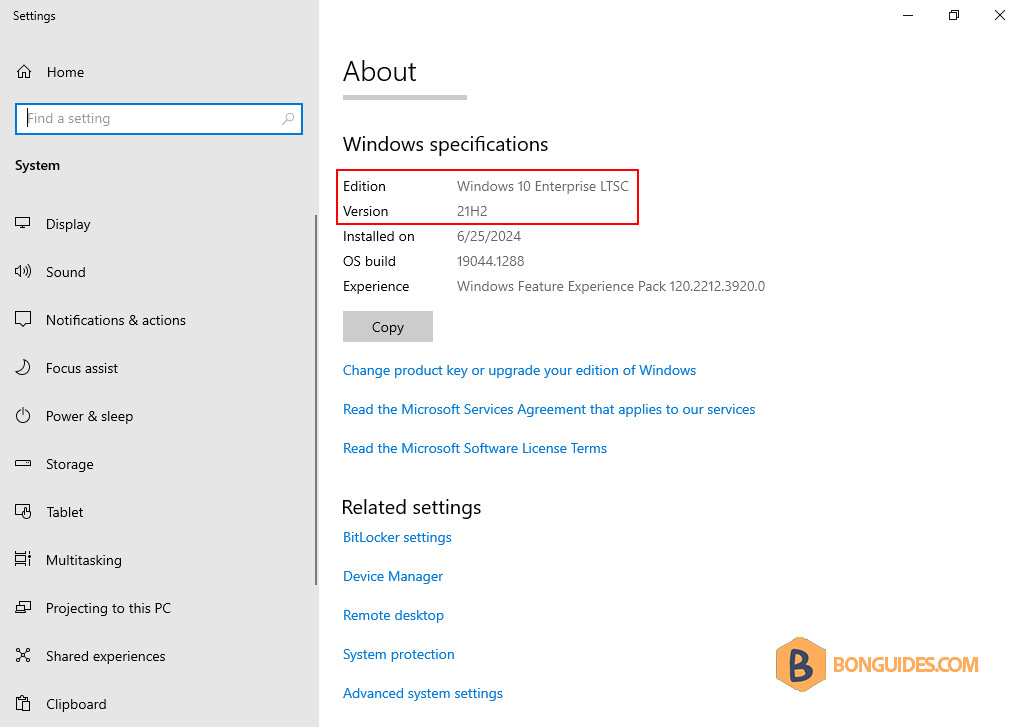Viewport: 1018px width, 727px height.
Task: Click the Related settings heading
Action: click(x=412, y=507)
